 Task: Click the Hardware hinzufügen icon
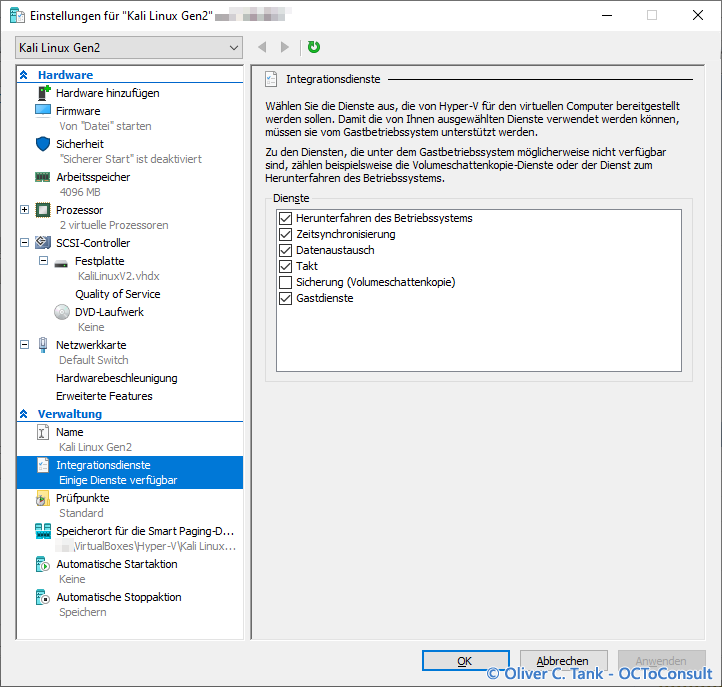point(44,93)
